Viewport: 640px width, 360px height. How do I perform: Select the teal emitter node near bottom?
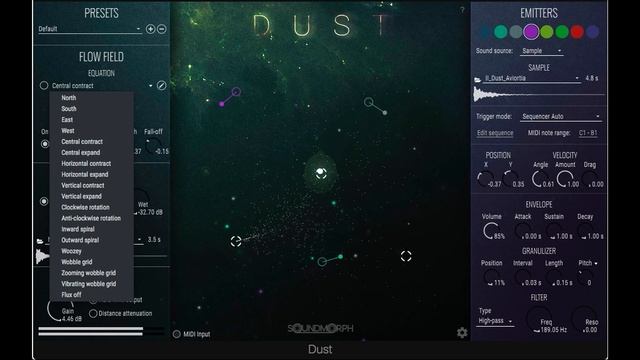322,262
